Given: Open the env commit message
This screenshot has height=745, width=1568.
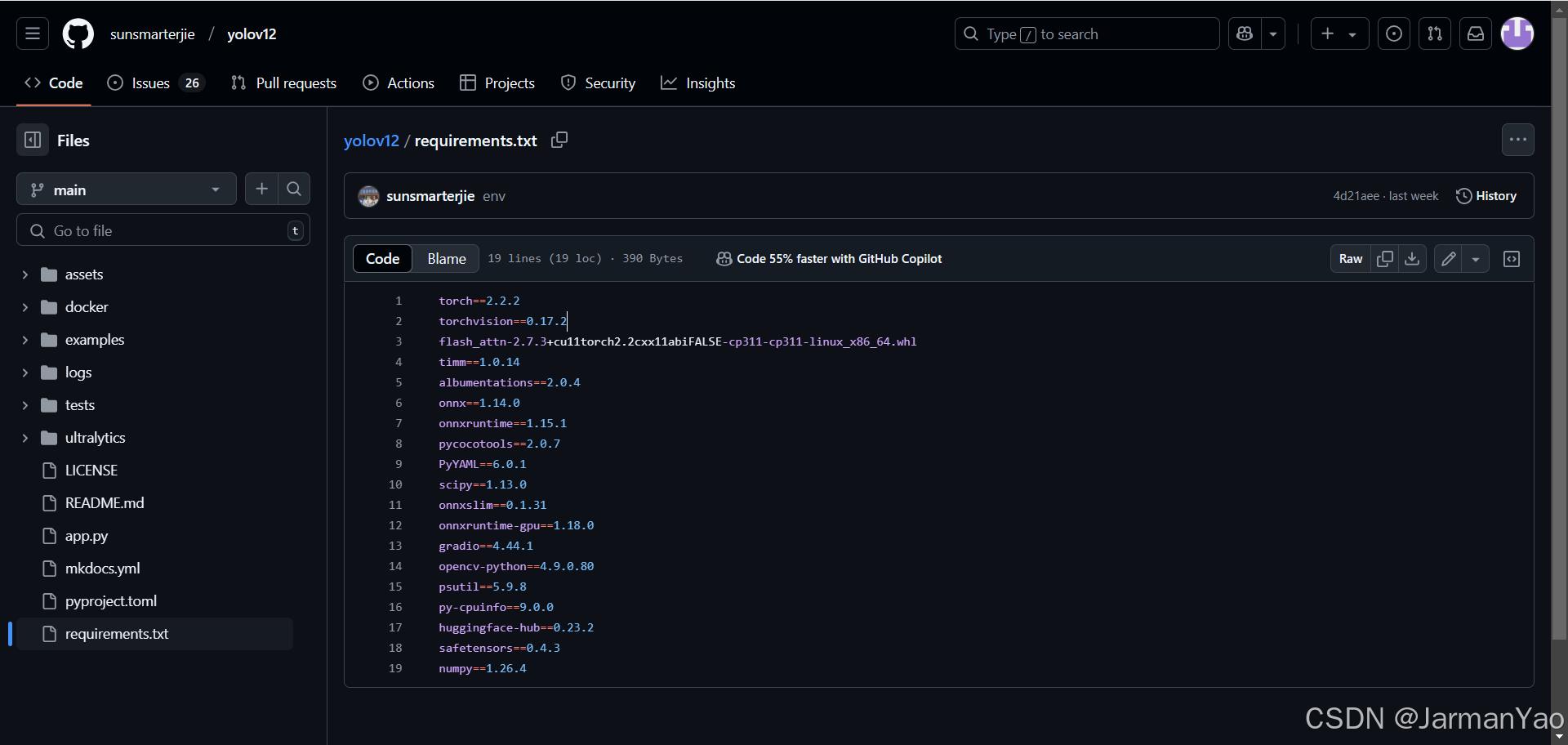Looking at the screenshot, I should click(494, 196).
